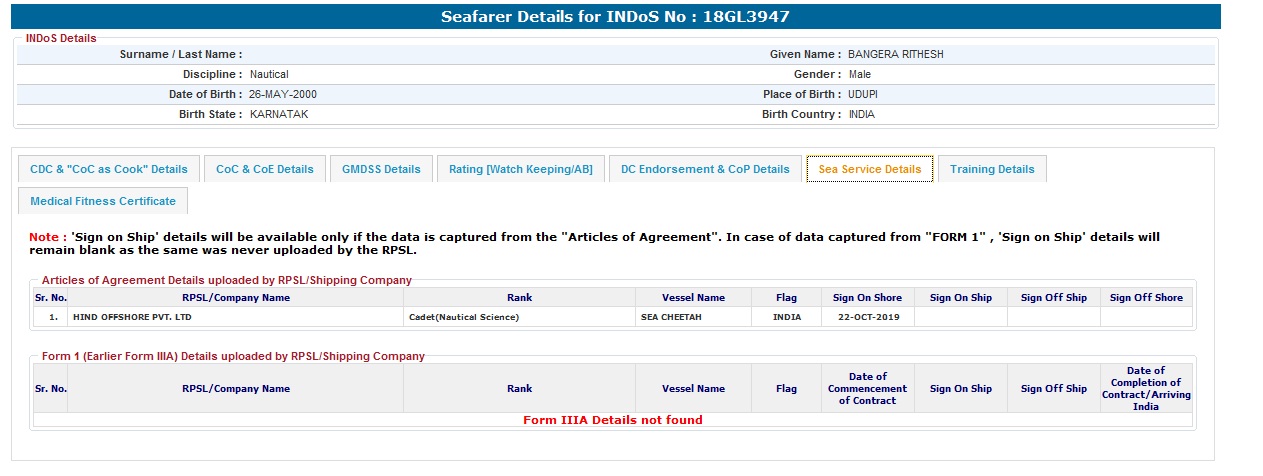The height and width of the screenshot is (476, 1263).
Task: Click the Sign On Shore column header
Action: (x=867, y=297)
